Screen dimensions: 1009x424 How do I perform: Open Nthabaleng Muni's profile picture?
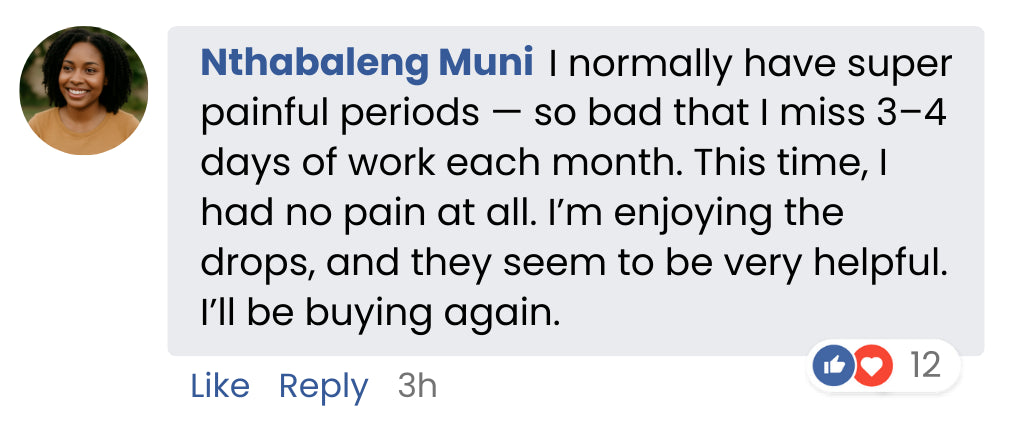click(x=84, y=90)
